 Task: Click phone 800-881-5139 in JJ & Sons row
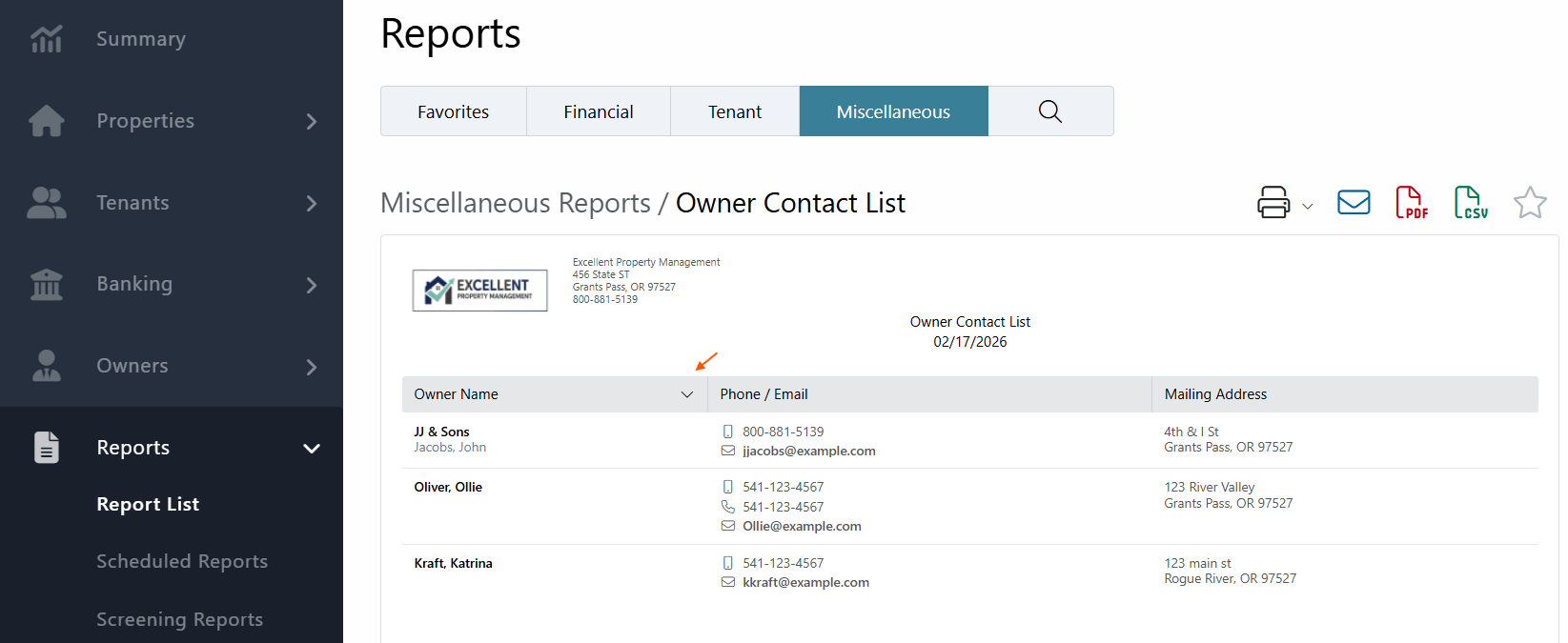coord(784,432)
